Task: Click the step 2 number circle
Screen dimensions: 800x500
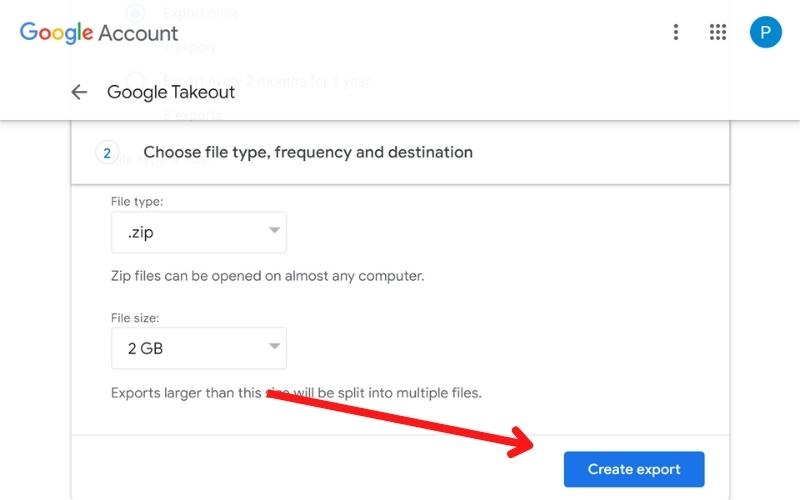Action: 106,153
